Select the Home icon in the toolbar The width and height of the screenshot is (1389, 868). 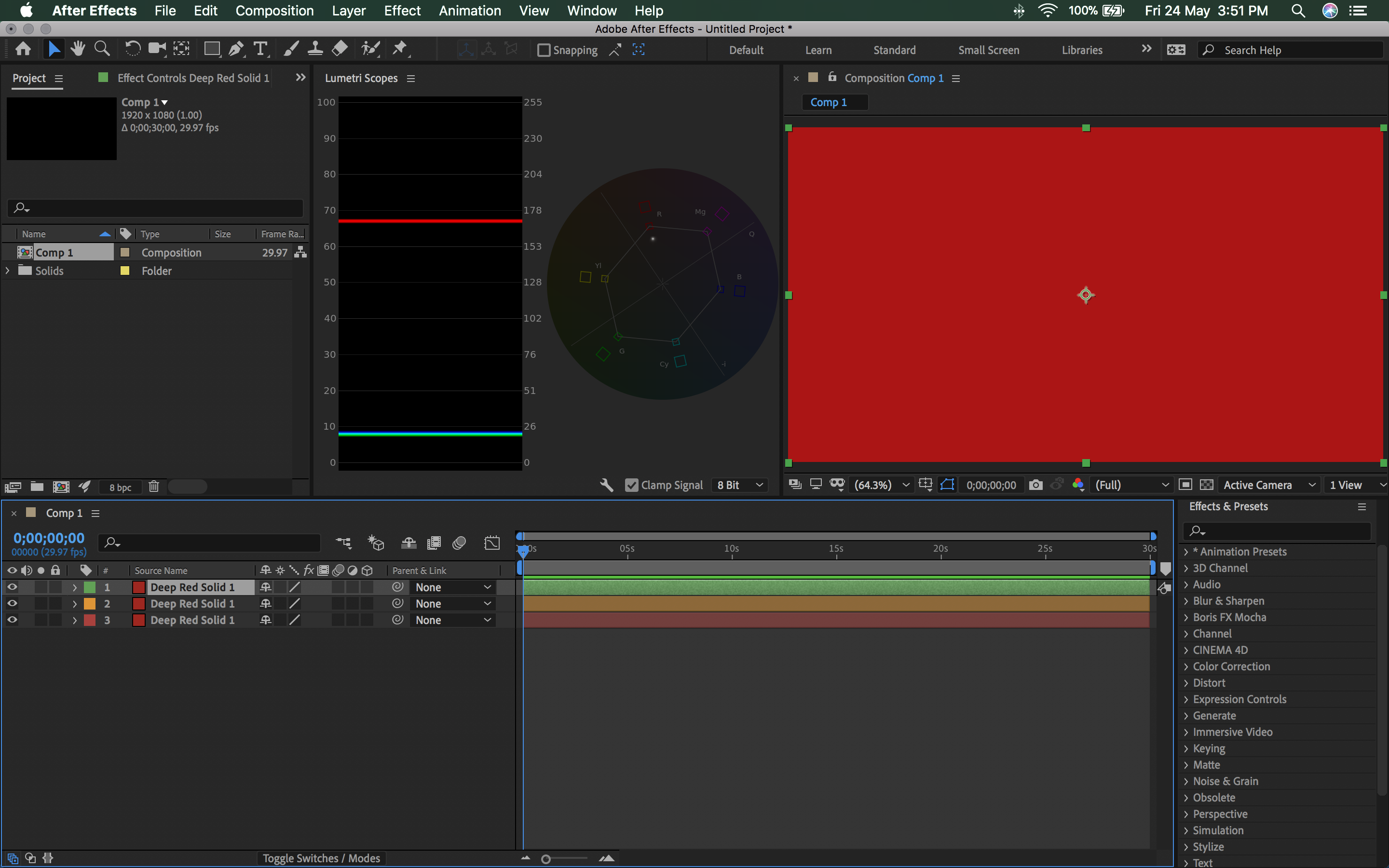(23, 49)
